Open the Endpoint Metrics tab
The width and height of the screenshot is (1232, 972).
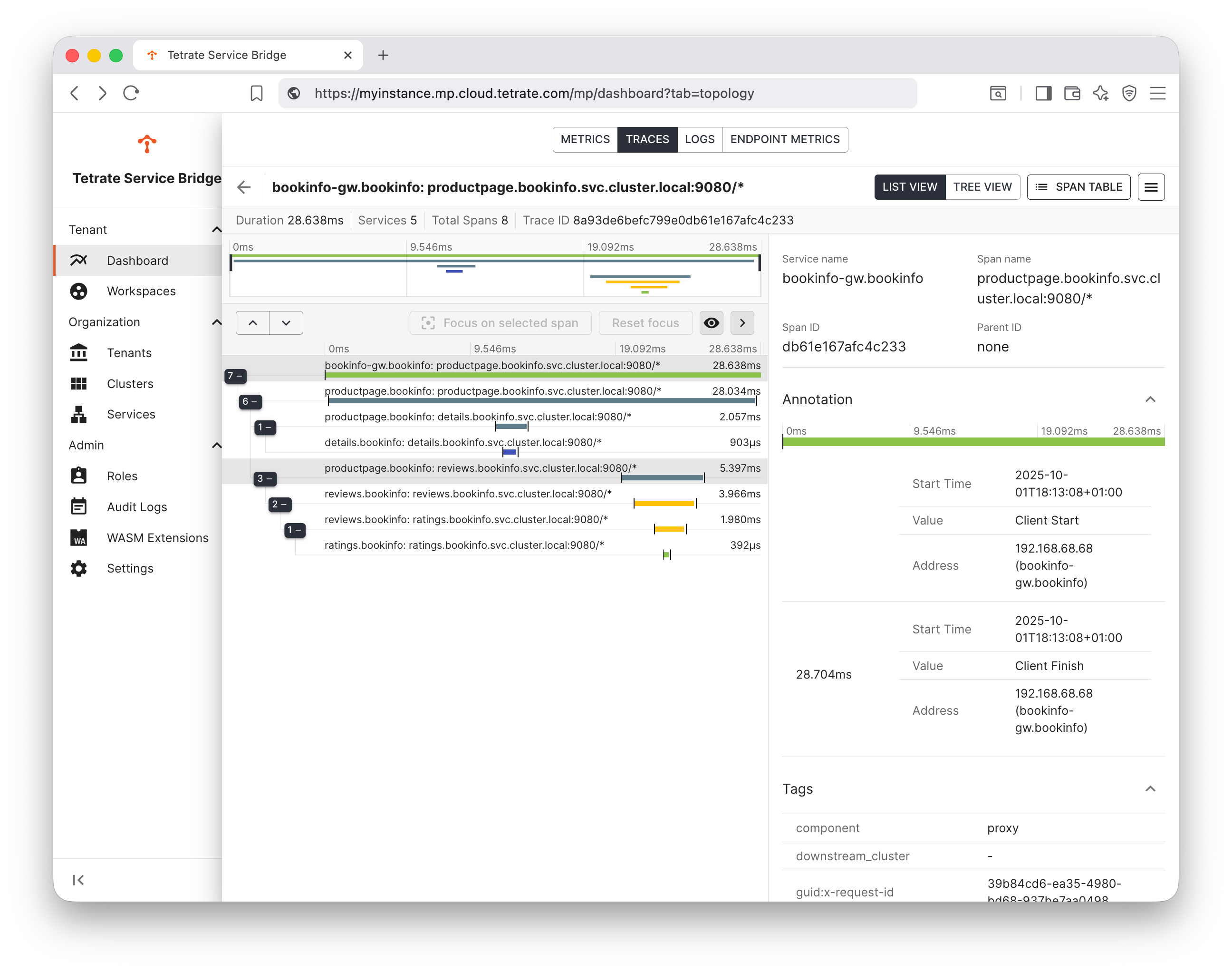pos(784,139)
